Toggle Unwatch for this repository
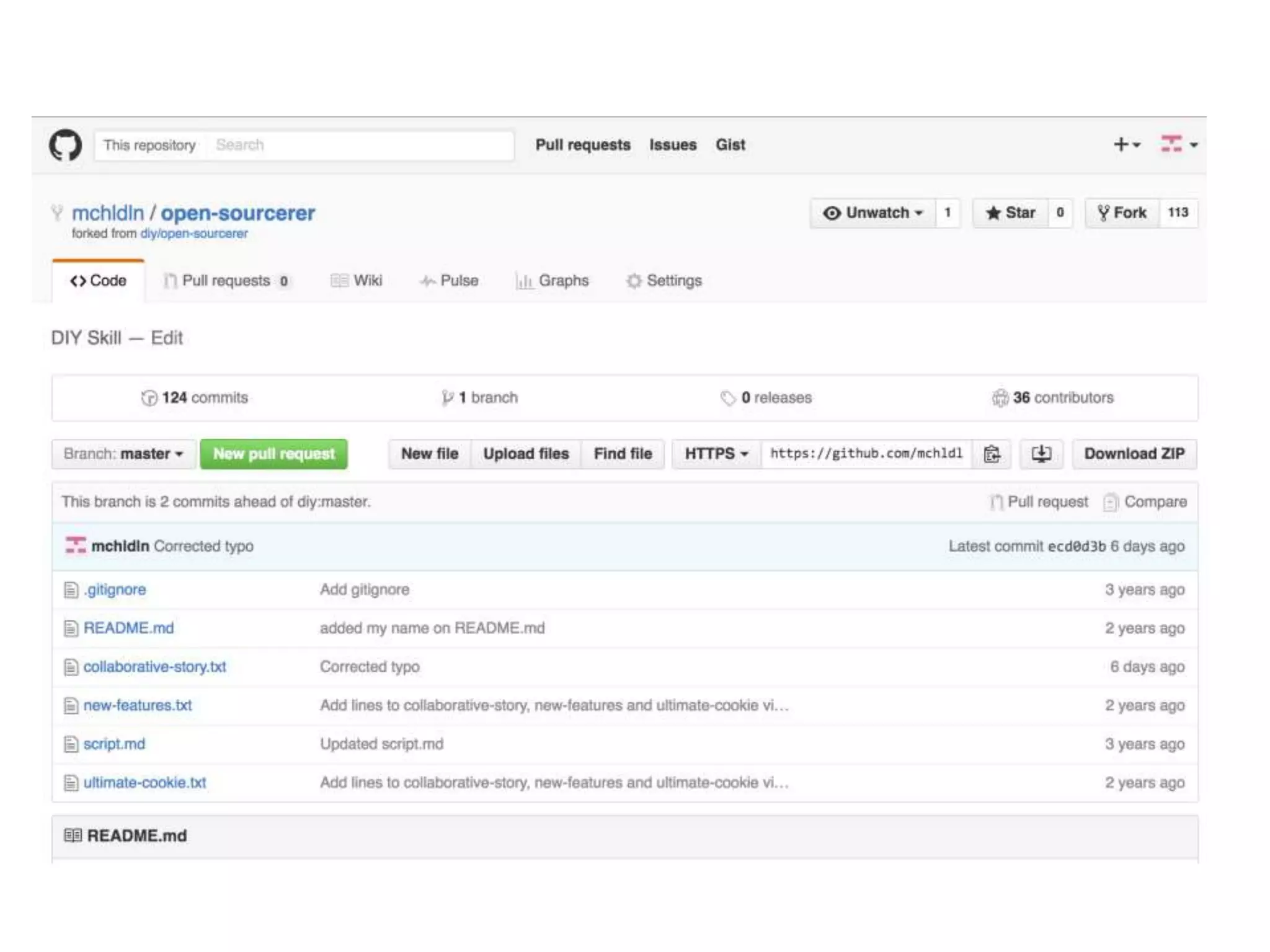 873,213
